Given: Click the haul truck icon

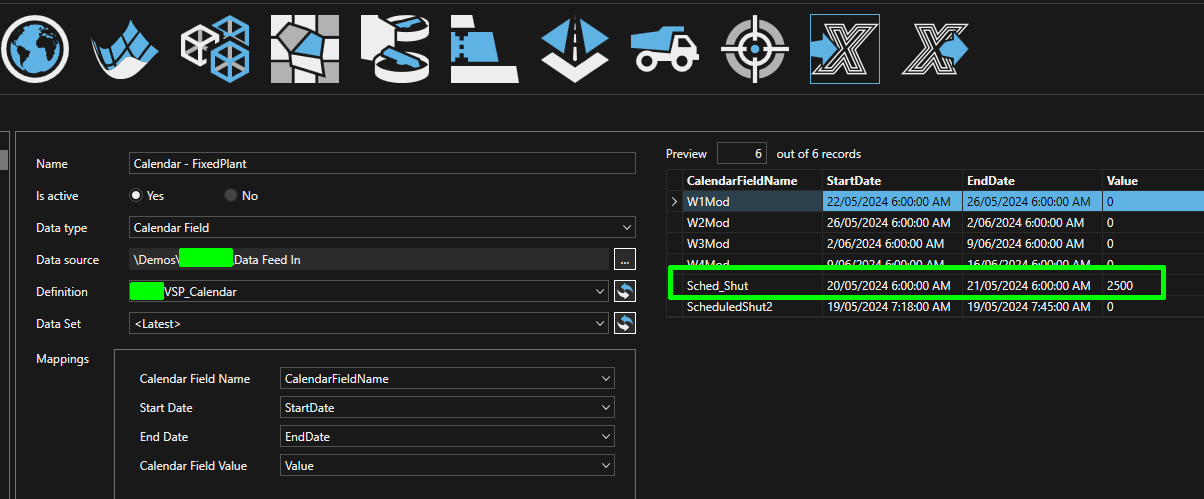Looking at the screenshot, I should pyautogui.click(x=664, y=48).
